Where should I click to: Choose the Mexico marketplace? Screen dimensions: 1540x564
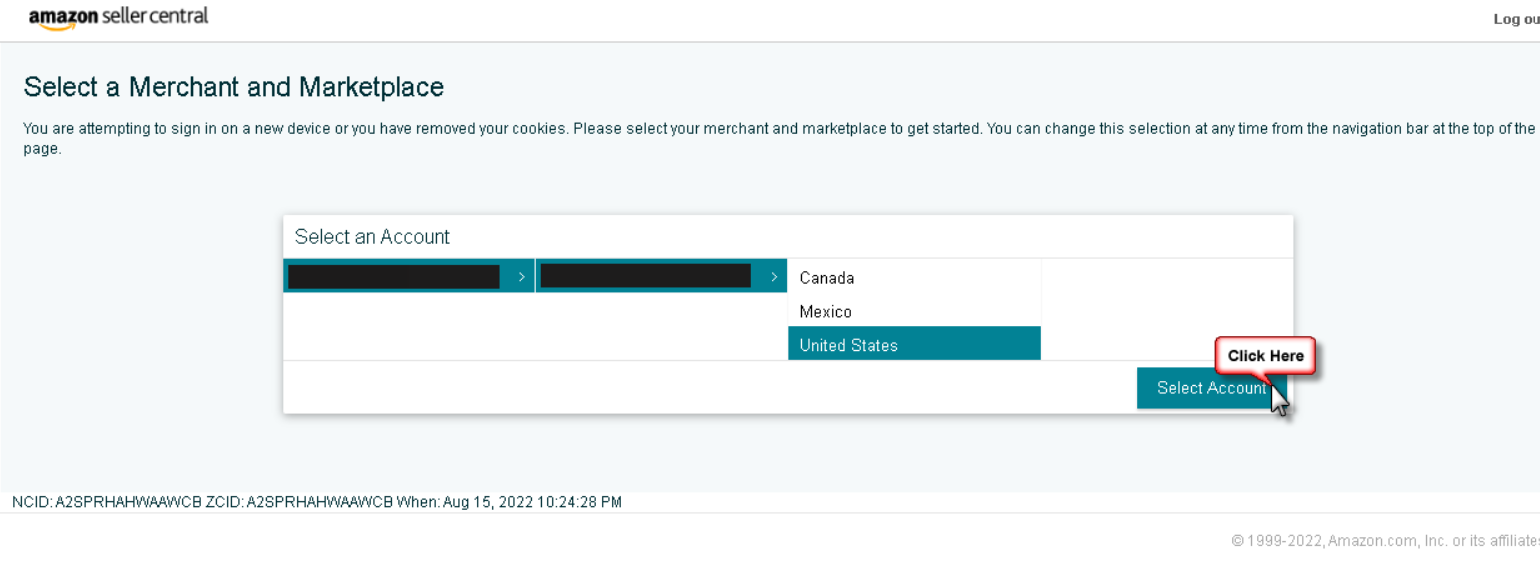[826, 312]
